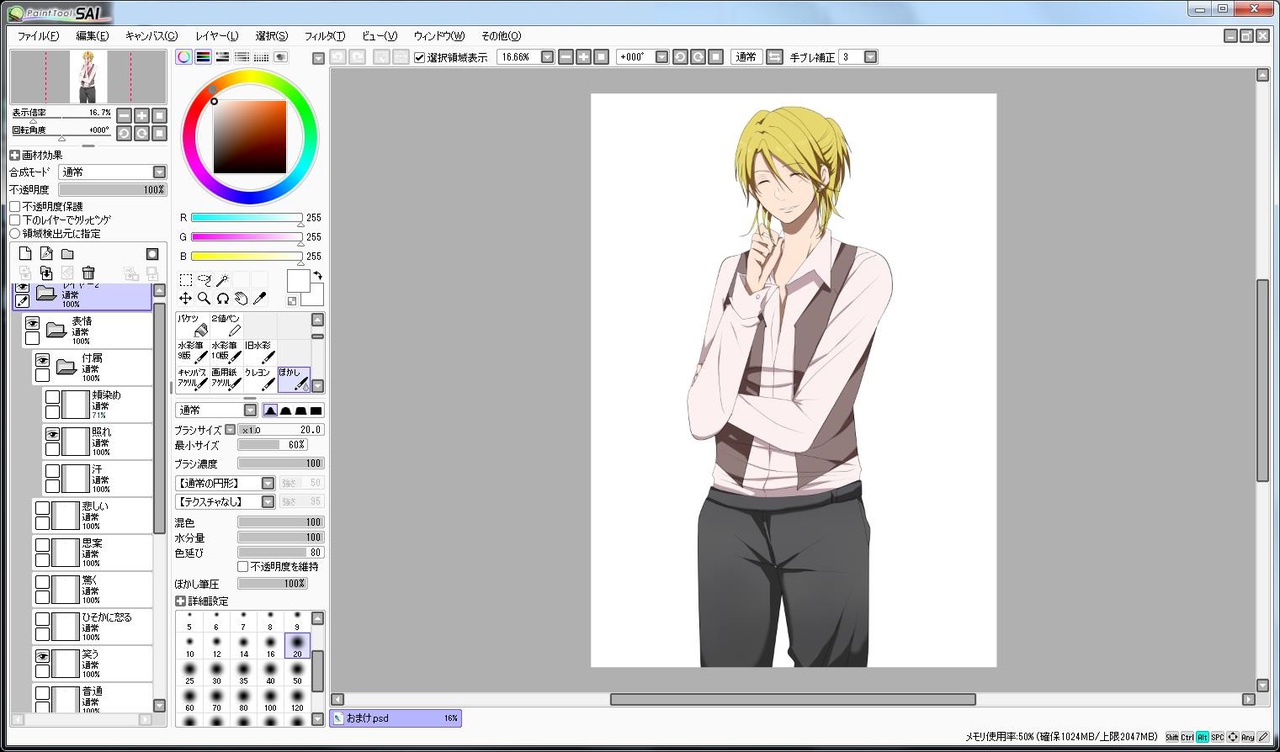1280x752 pixels.
Task: Show the RGB slider panel
Action: 203,57
